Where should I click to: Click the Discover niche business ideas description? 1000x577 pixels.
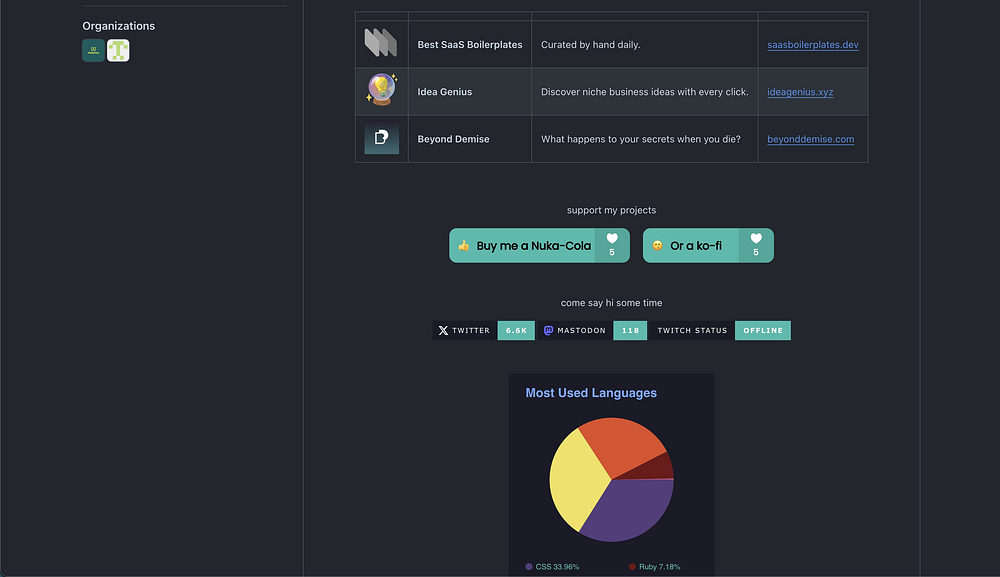pos(645,92)
